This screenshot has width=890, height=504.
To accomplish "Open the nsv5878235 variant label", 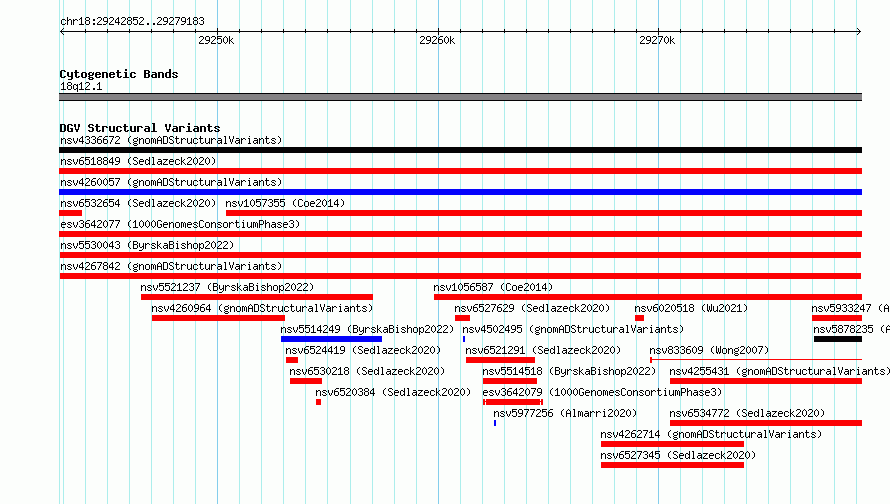I will click(x=851, y=329).
